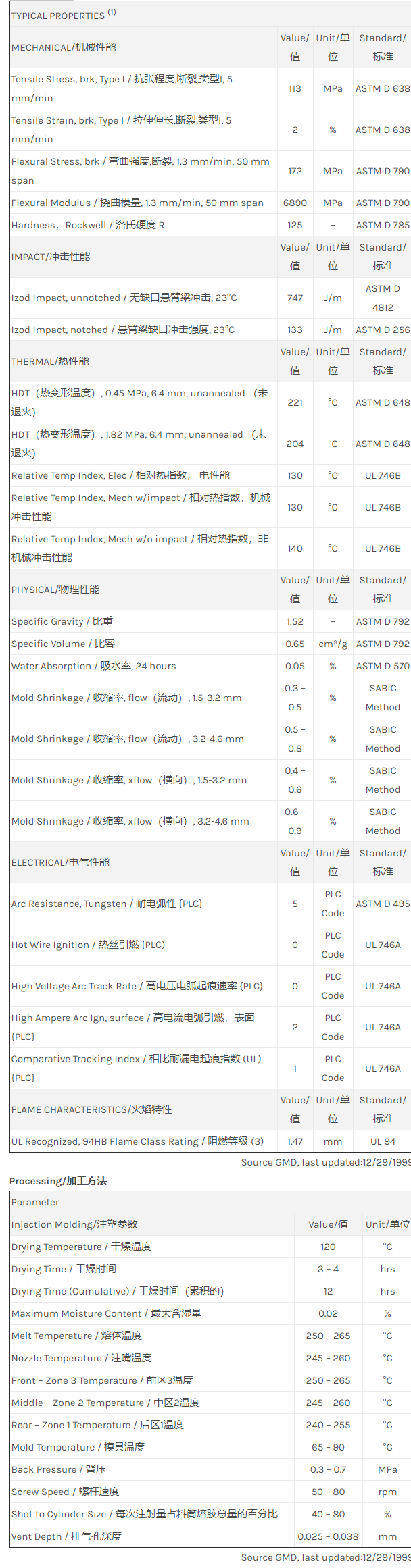Select the Melt Temperature value 250 - 265
The height and width of the screenshot is (1568, 411).
328,1336
